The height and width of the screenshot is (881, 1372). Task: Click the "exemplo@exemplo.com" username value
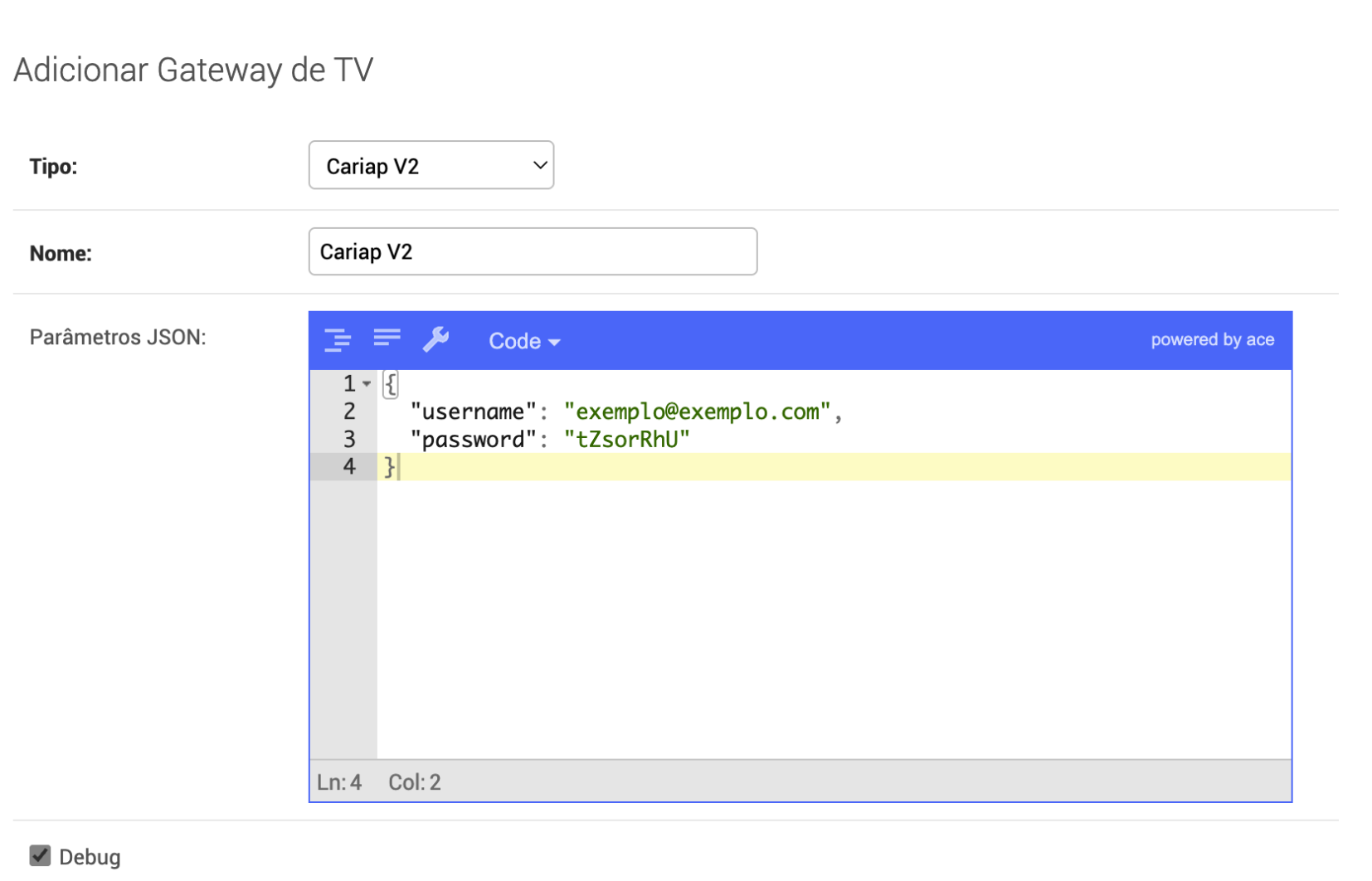click(698, 411)
